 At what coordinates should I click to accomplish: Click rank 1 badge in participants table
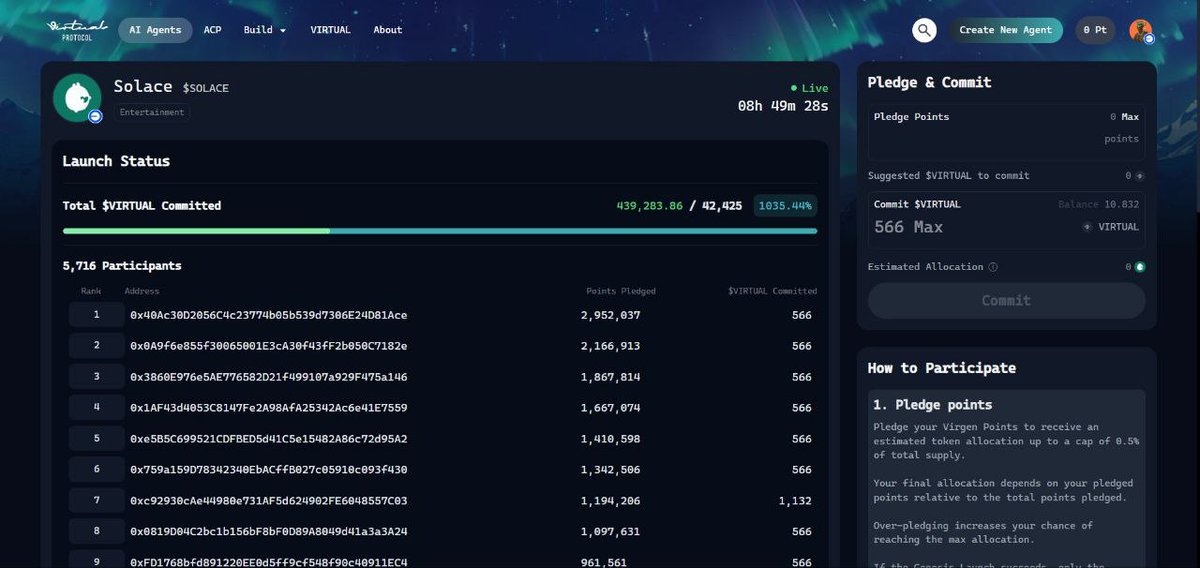pyautogui.click(x=96, y=315)
